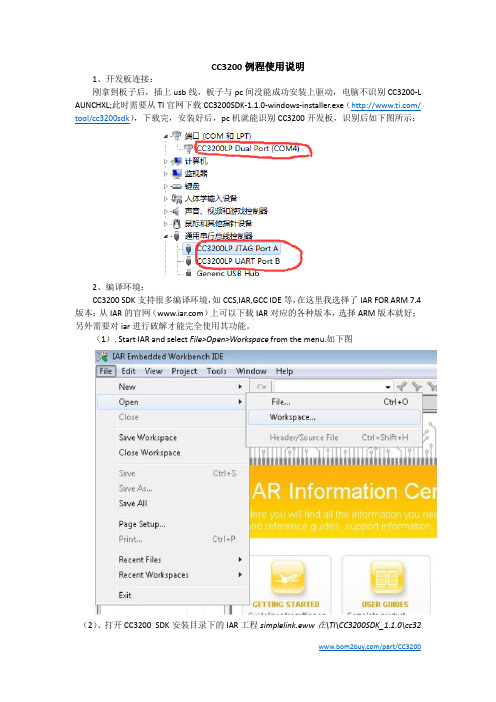496x702 pixels.
Task: Click the CC3200LP UART Port B device icon
Action: [x=188, y=261]
